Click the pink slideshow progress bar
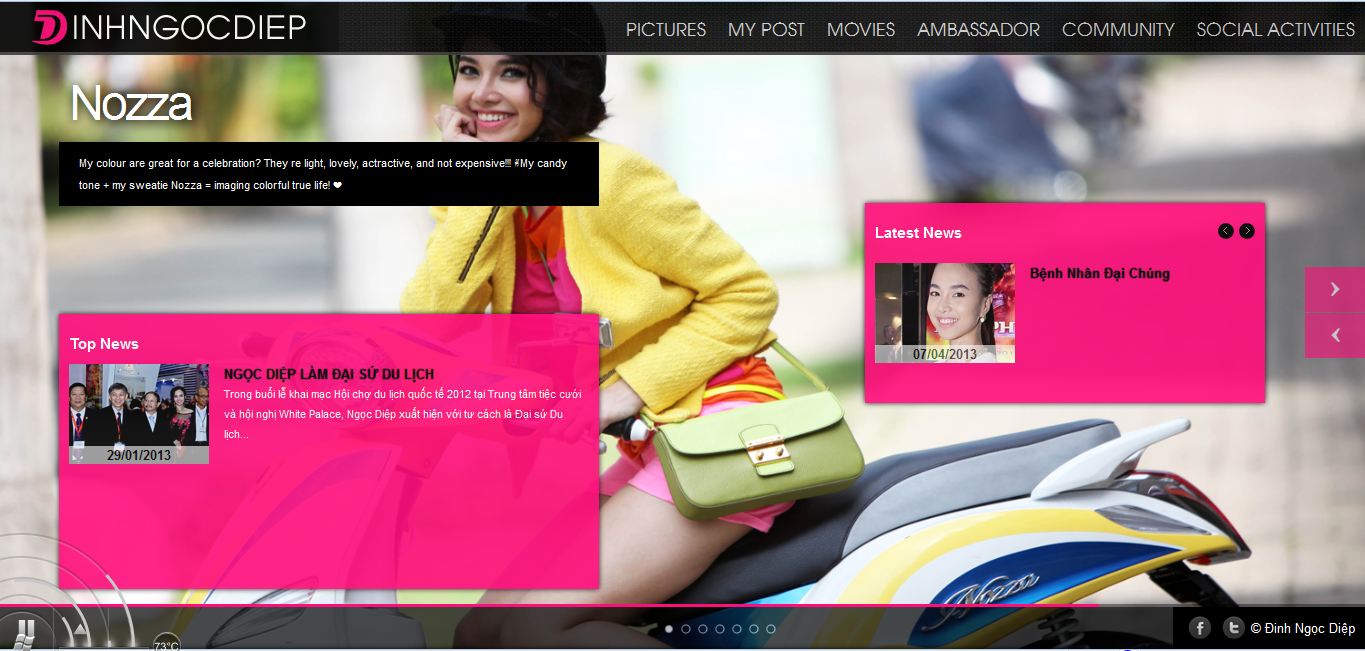 click(x=550, y=606)
